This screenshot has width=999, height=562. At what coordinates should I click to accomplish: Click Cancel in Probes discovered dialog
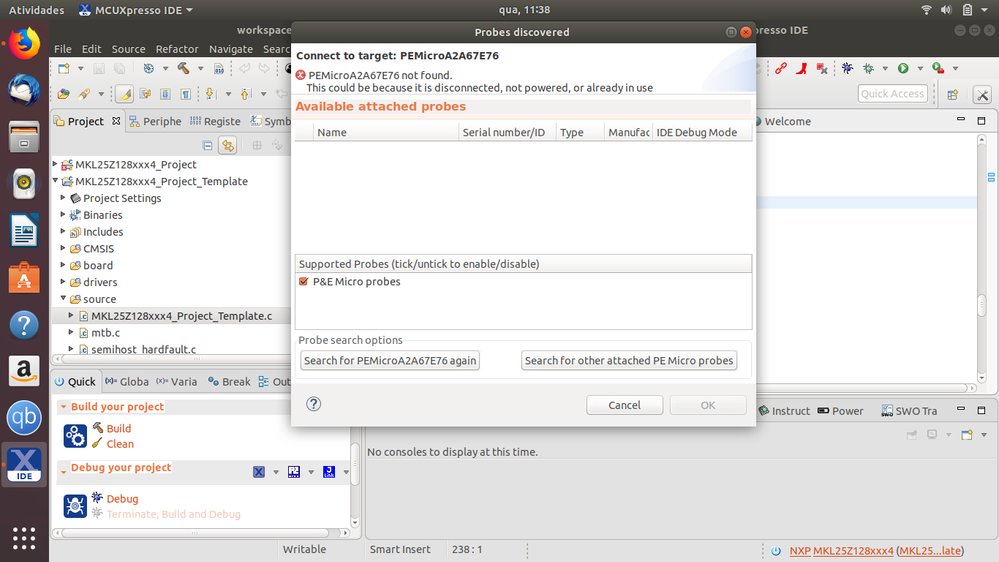point(624,405)
